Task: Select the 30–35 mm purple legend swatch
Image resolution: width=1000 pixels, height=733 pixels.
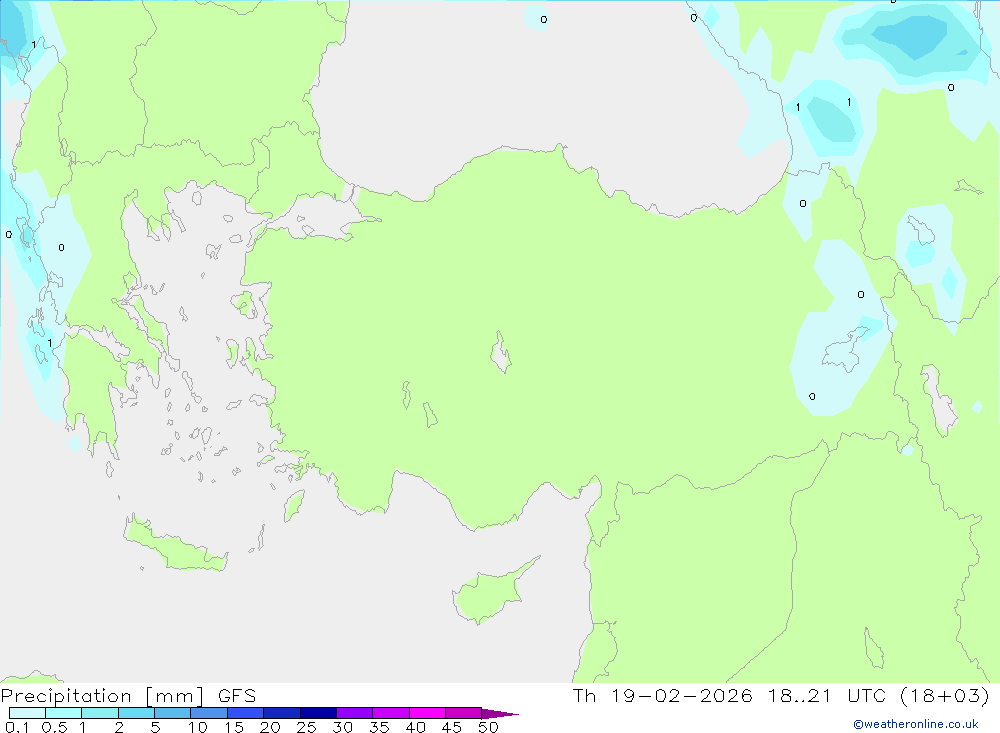Action: pos(355,713)
